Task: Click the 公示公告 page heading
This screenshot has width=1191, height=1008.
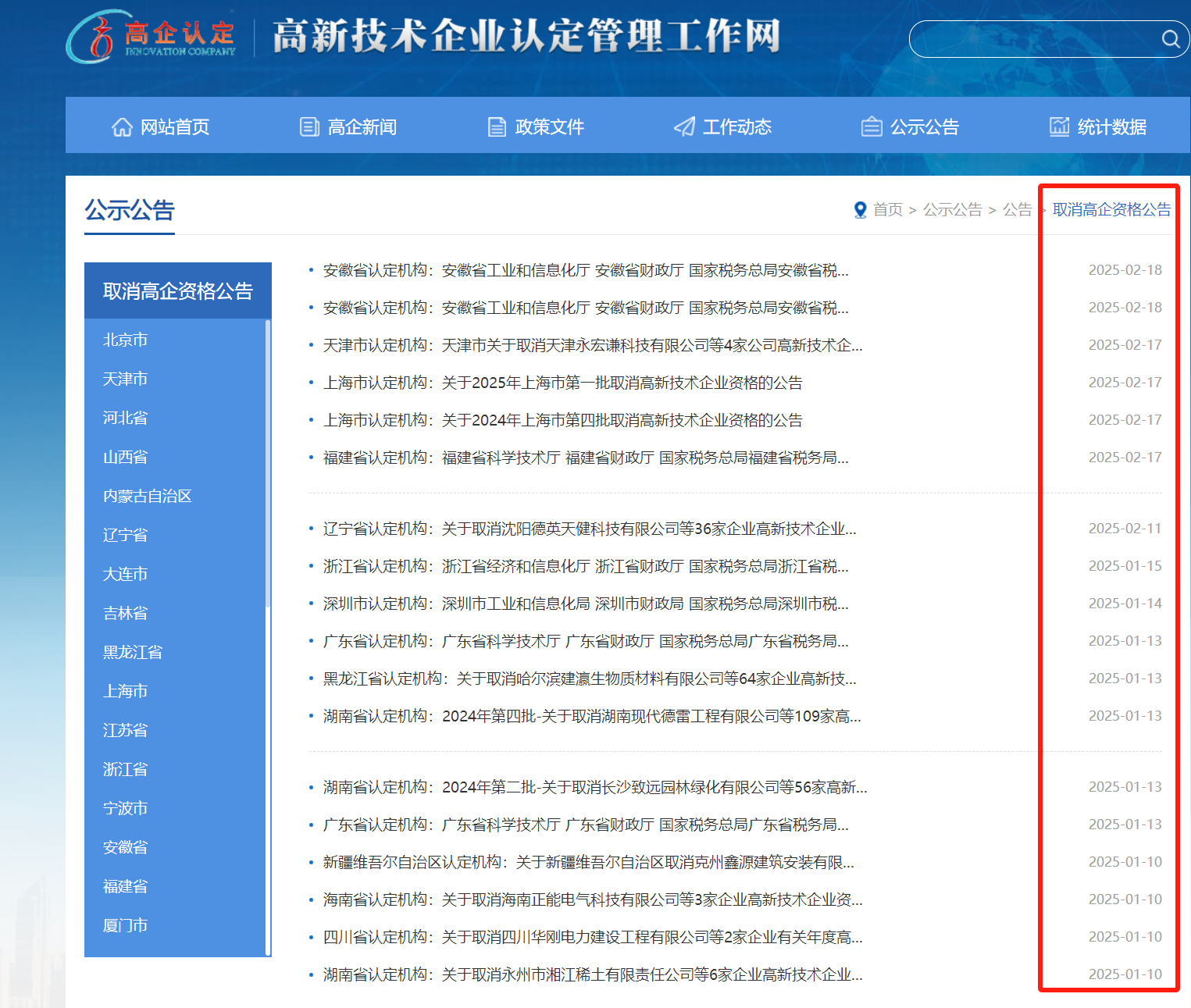Action: (x=130, y=210)
